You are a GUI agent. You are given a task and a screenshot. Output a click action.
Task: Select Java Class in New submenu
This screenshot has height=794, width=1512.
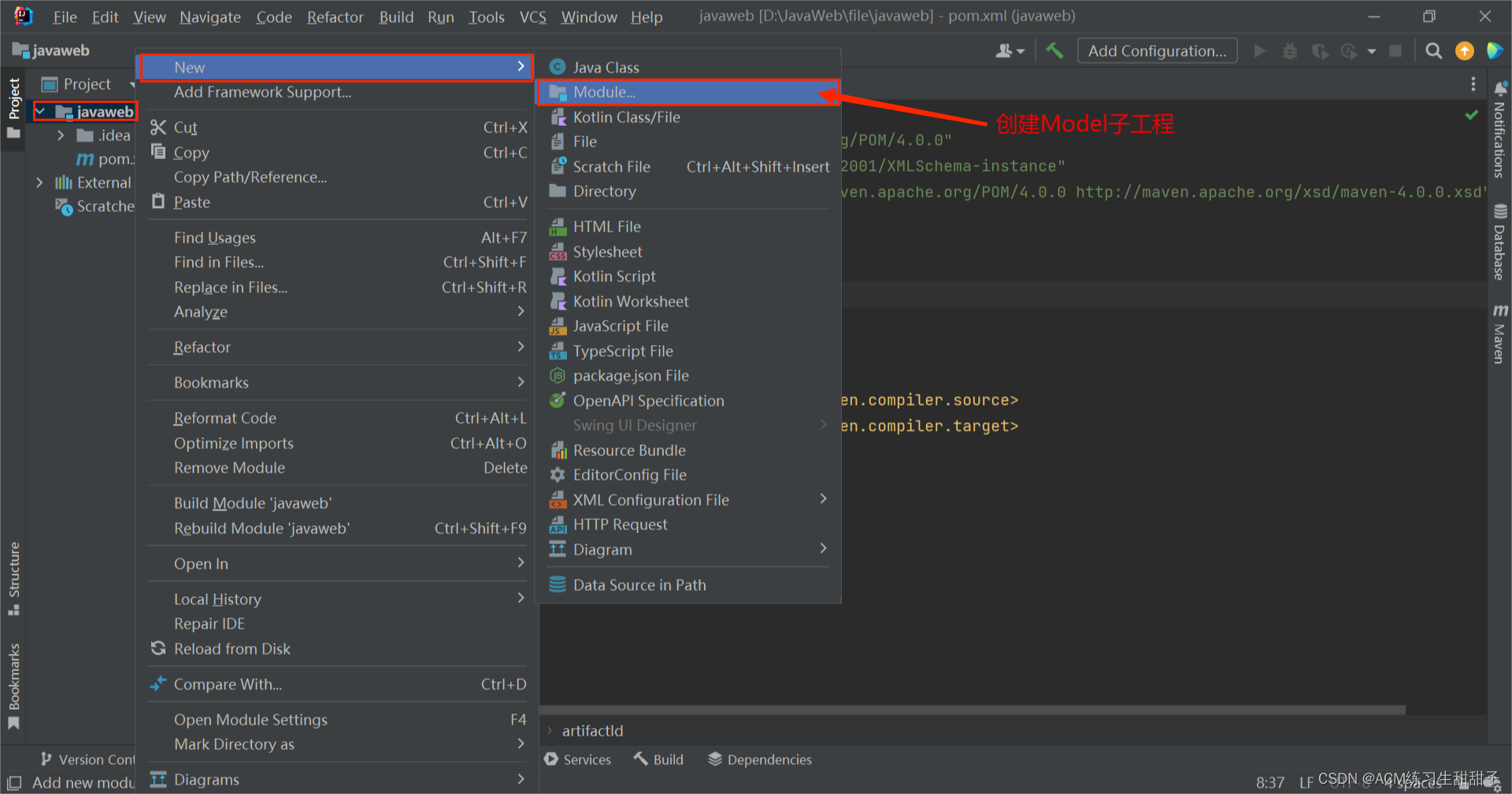(x=688, y=68)
